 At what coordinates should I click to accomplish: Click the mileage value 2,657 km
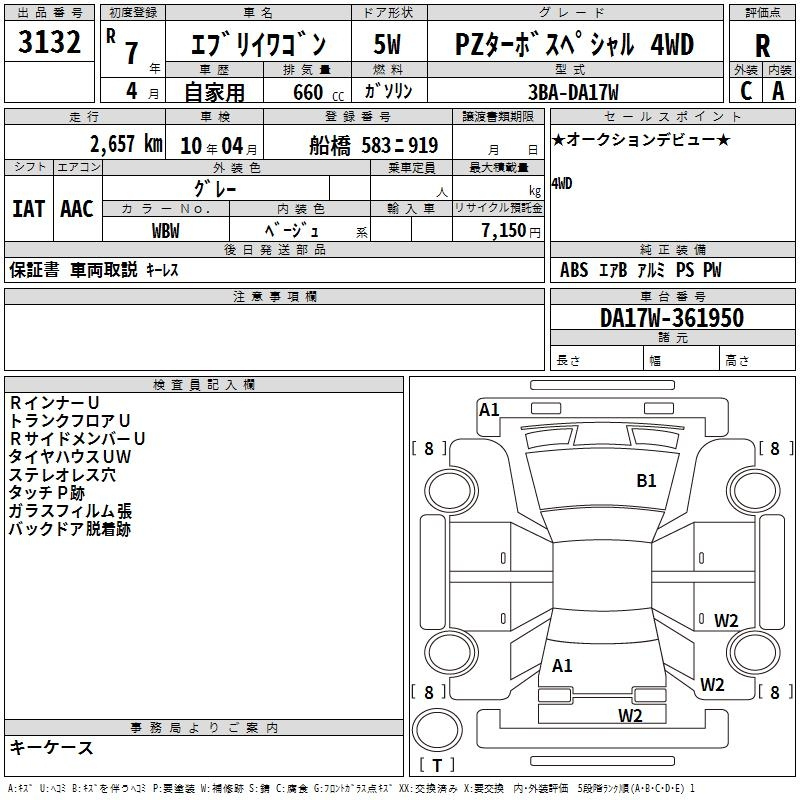coord(125,144)
